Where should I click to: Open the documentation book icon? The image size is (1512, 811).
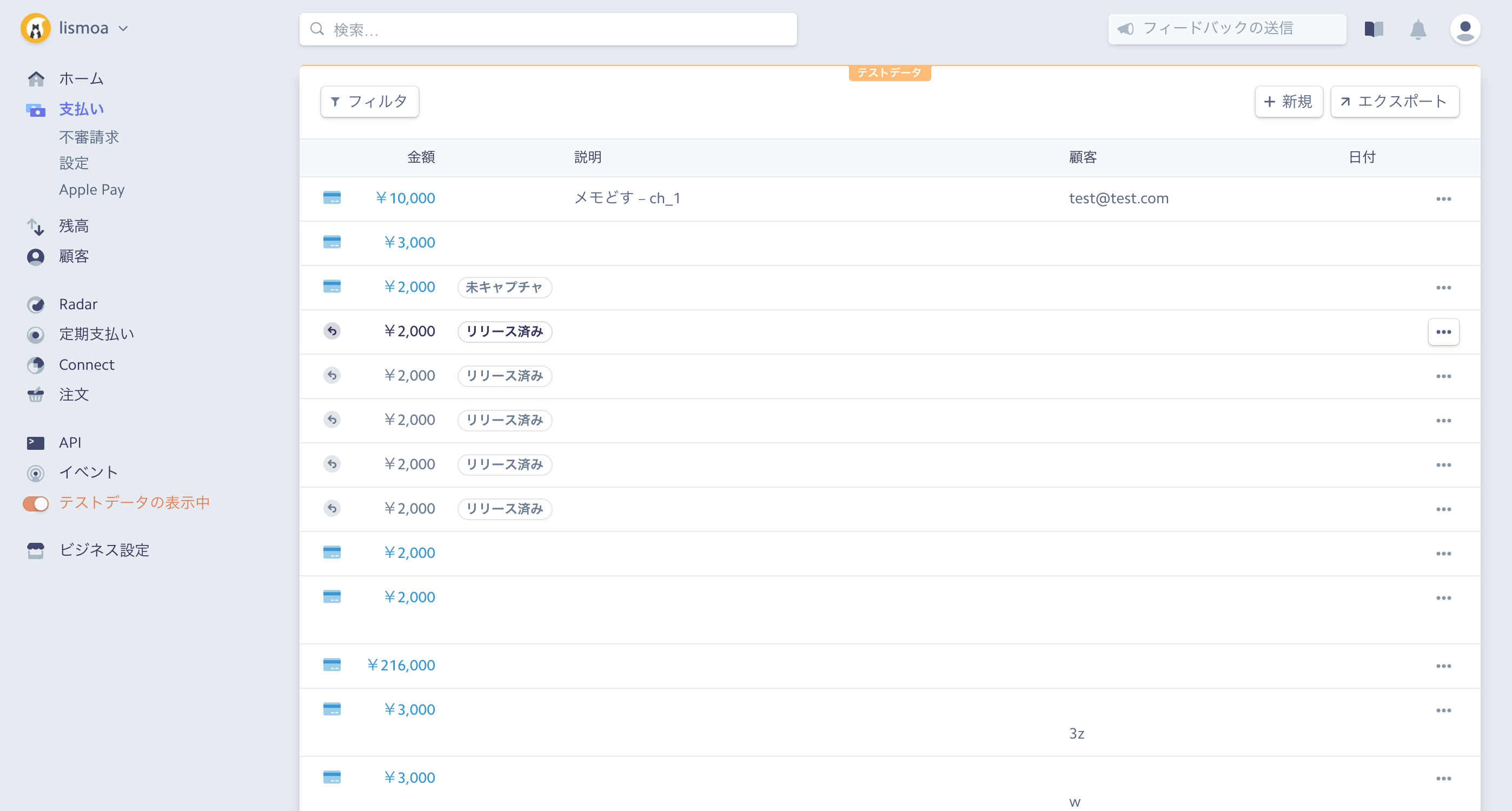click(x=1374, y=29)
